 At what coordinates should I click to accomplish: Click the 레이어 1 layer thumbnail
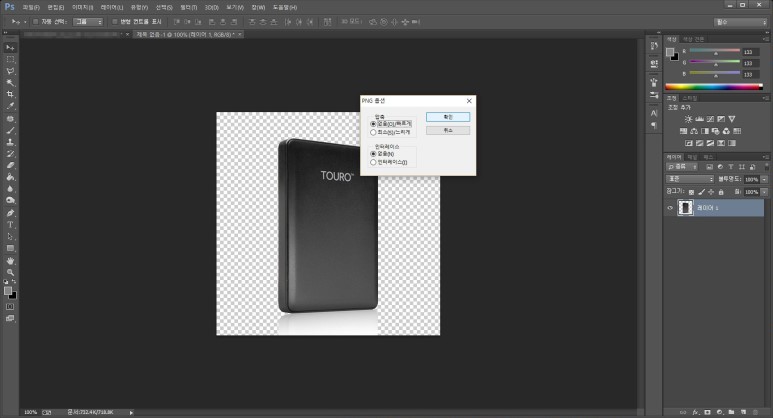685,208
